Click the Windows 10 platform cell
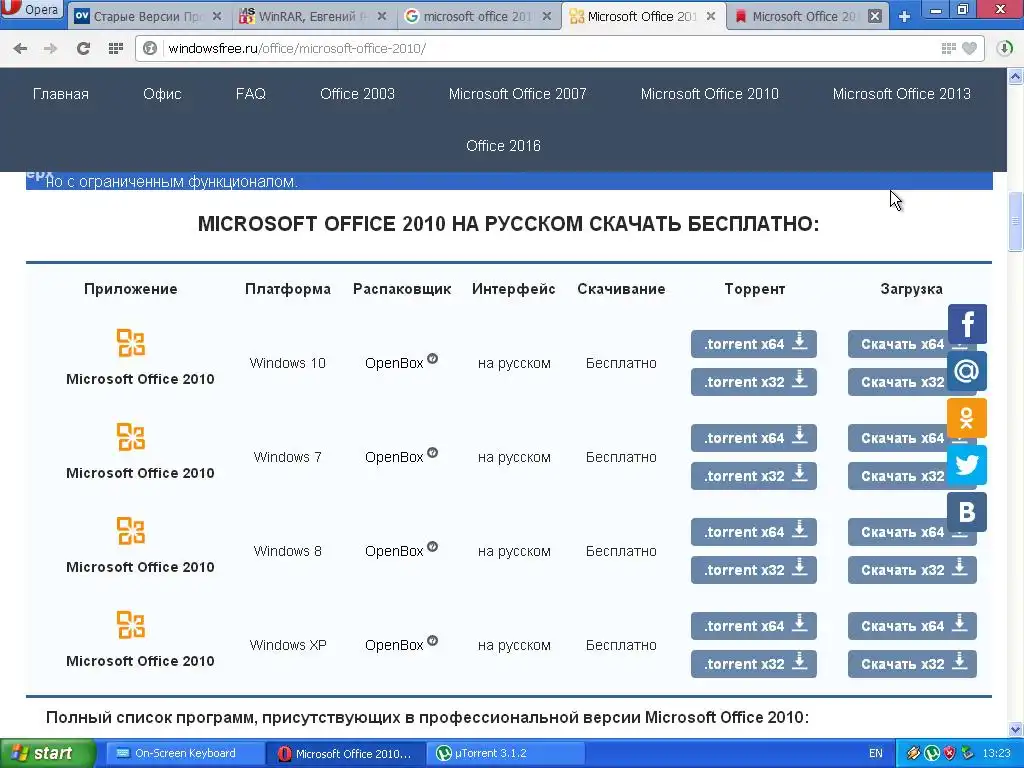 [287, 363]
